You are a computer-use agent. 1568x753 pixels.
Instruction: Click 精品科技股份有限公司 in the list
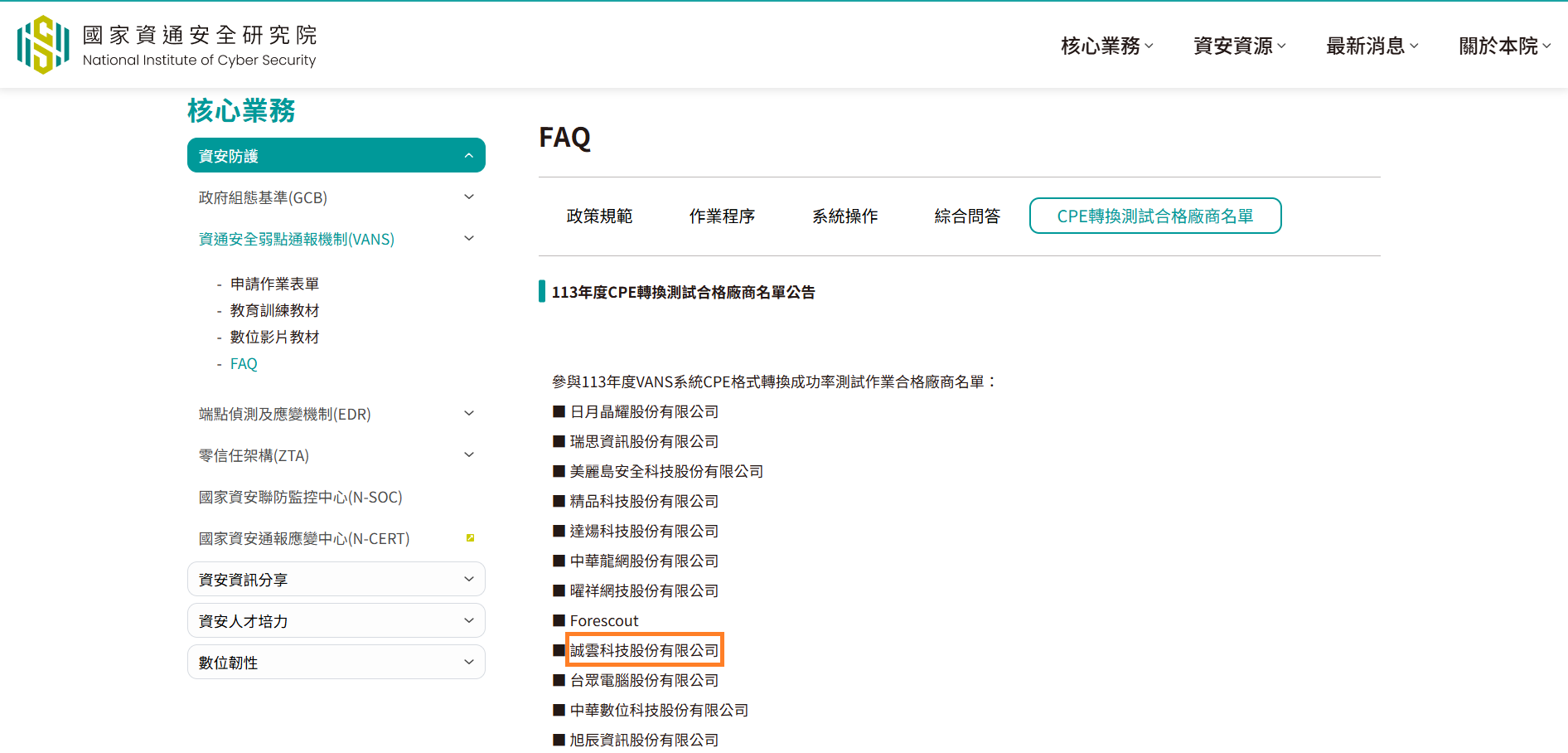(644, 501)
